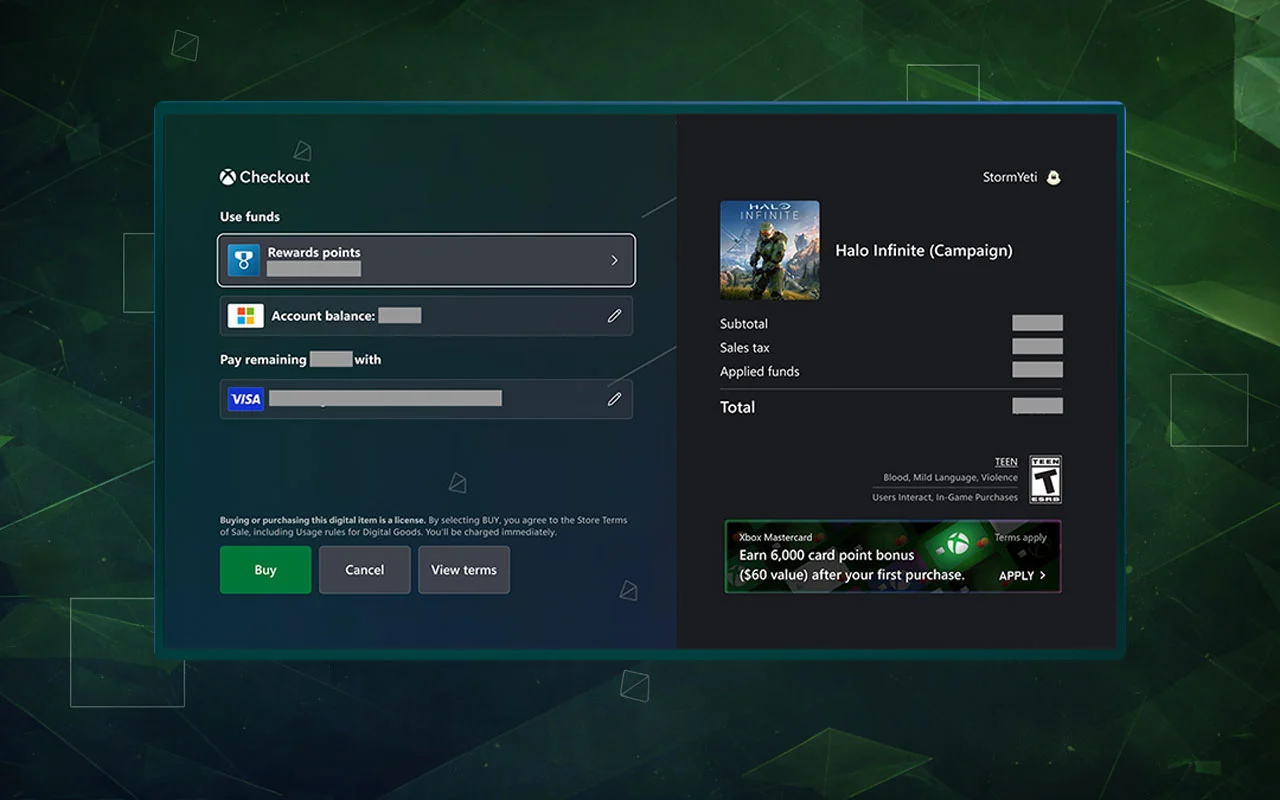
Task: Click the Halo Infinite (Campaign) title
Action: tap(924, 251)
